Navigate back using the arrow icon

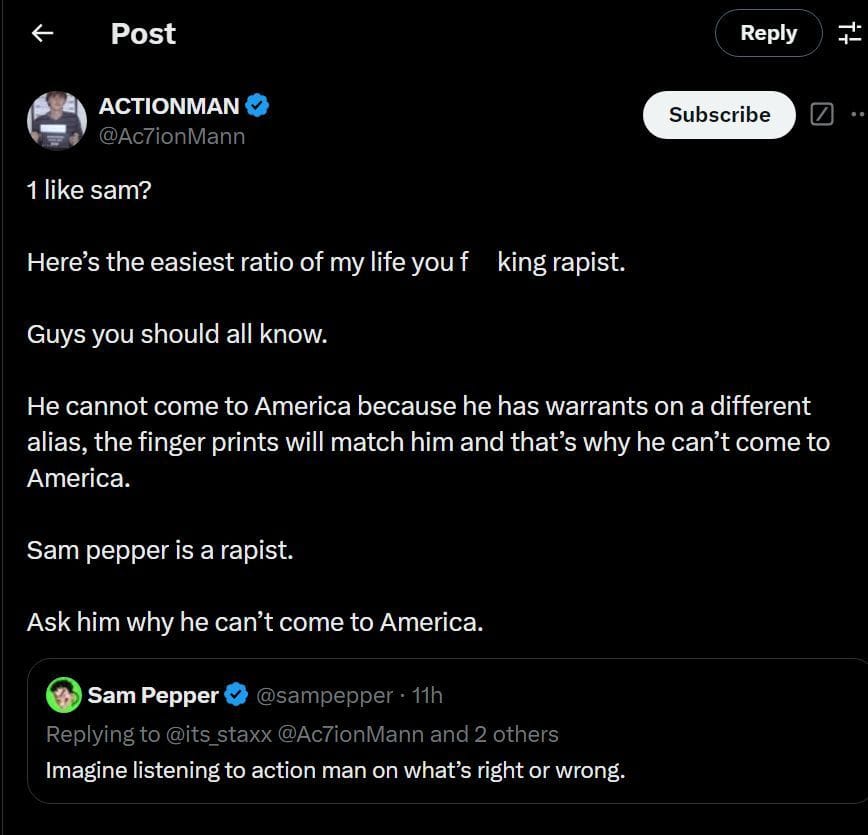pyautogui.click(x=41, y=33)
